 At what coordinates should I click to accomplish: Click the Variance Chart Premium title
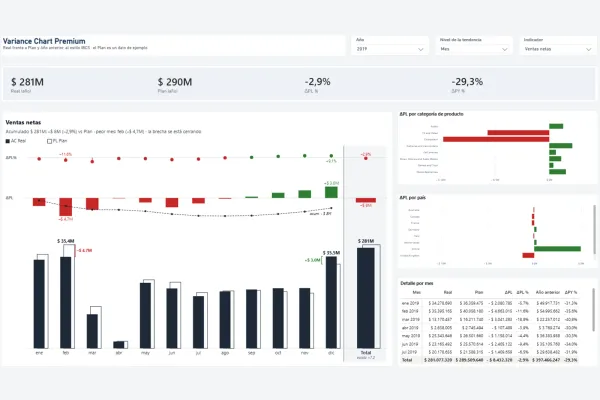tap(44, 41)
